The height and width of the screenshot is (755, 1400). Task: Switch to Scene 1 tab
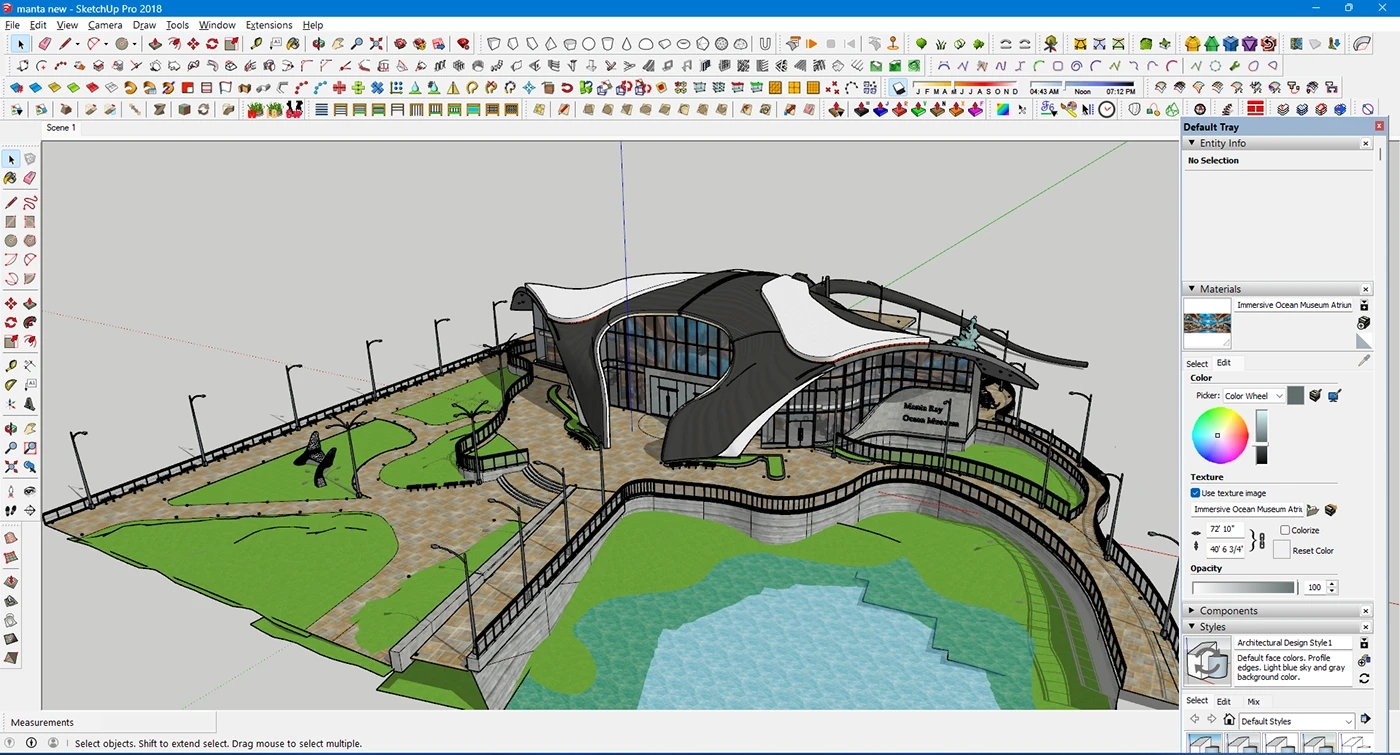[61, 128]
